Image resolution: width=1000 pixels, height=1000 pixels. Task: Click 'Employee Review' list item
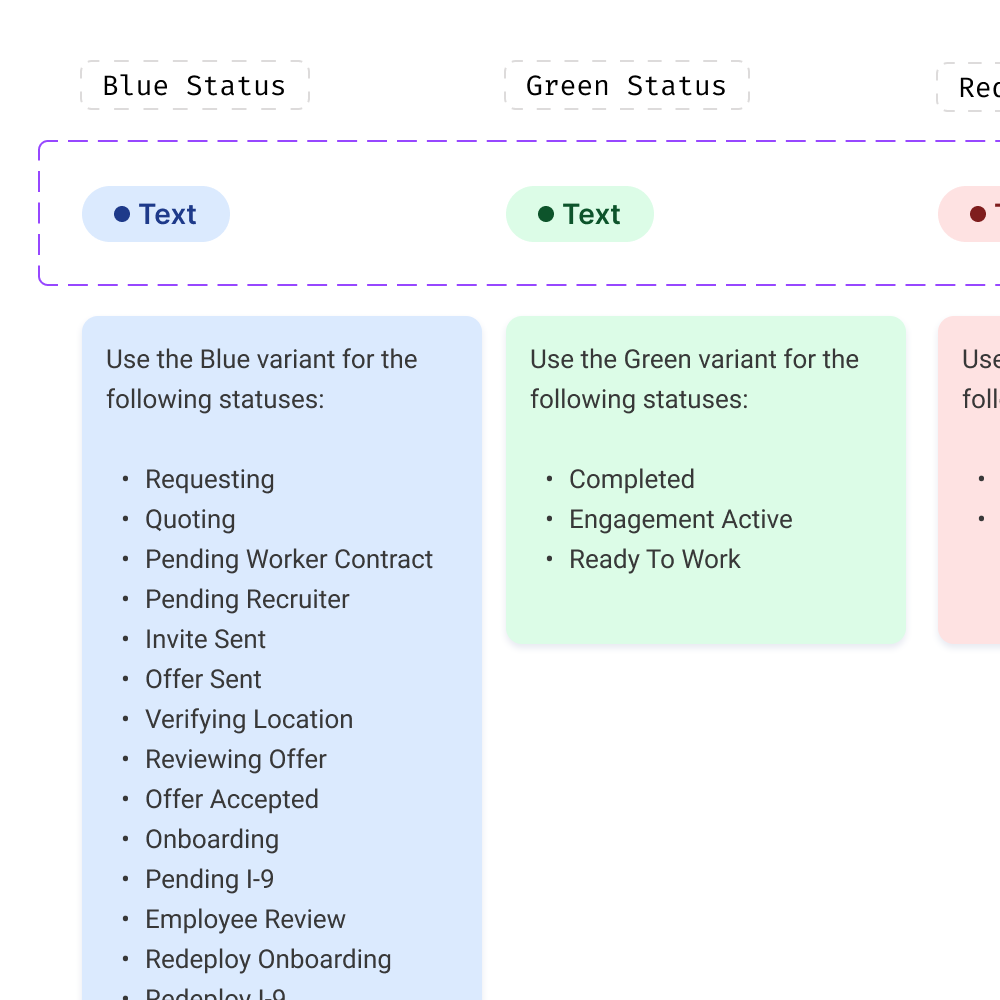246,920
